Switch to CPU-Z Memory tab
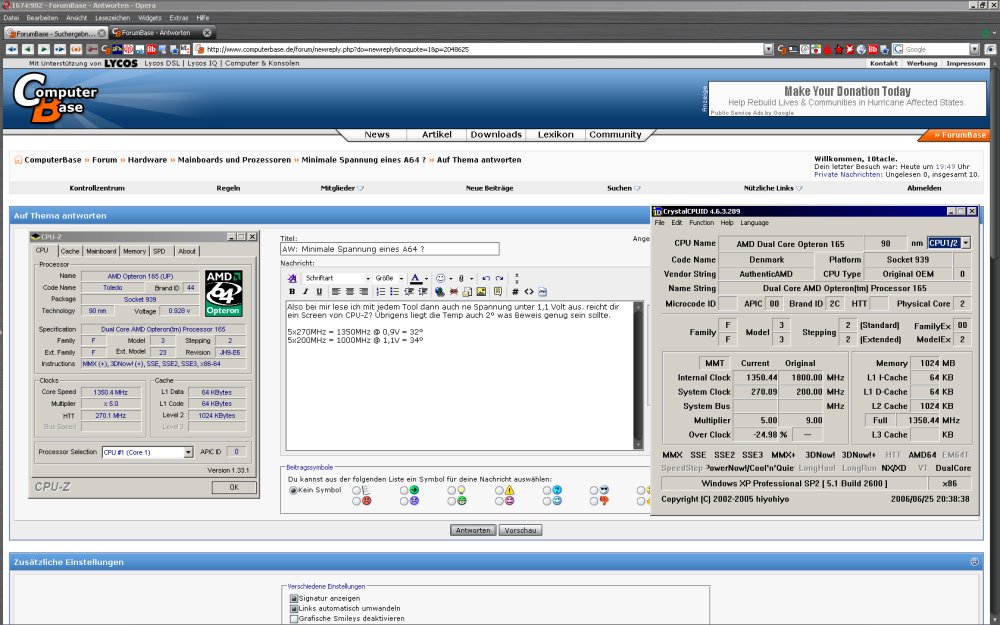The height and width of the screenshot is (625, 1000). 134,251
